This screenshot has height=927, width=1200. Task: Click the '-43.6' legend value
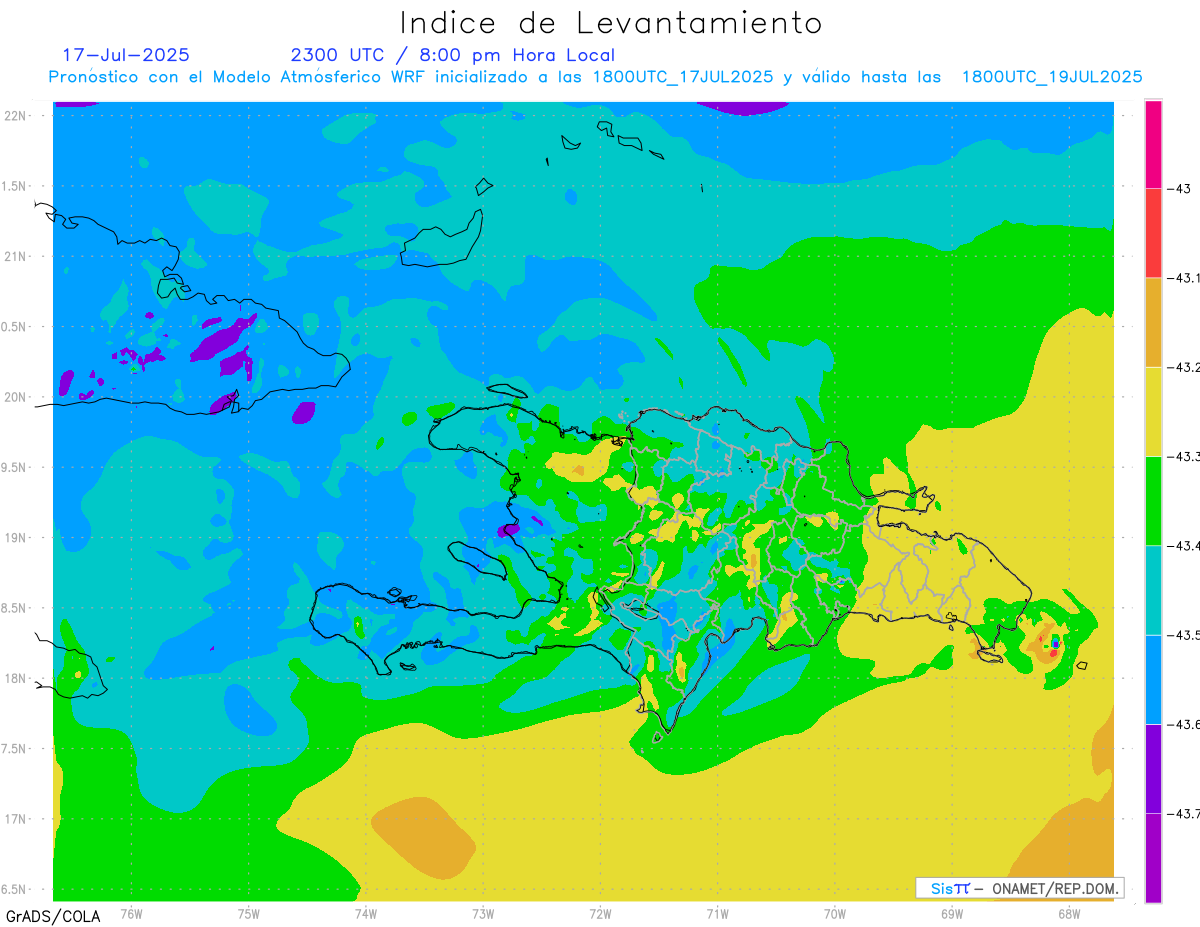point(1183,723)
